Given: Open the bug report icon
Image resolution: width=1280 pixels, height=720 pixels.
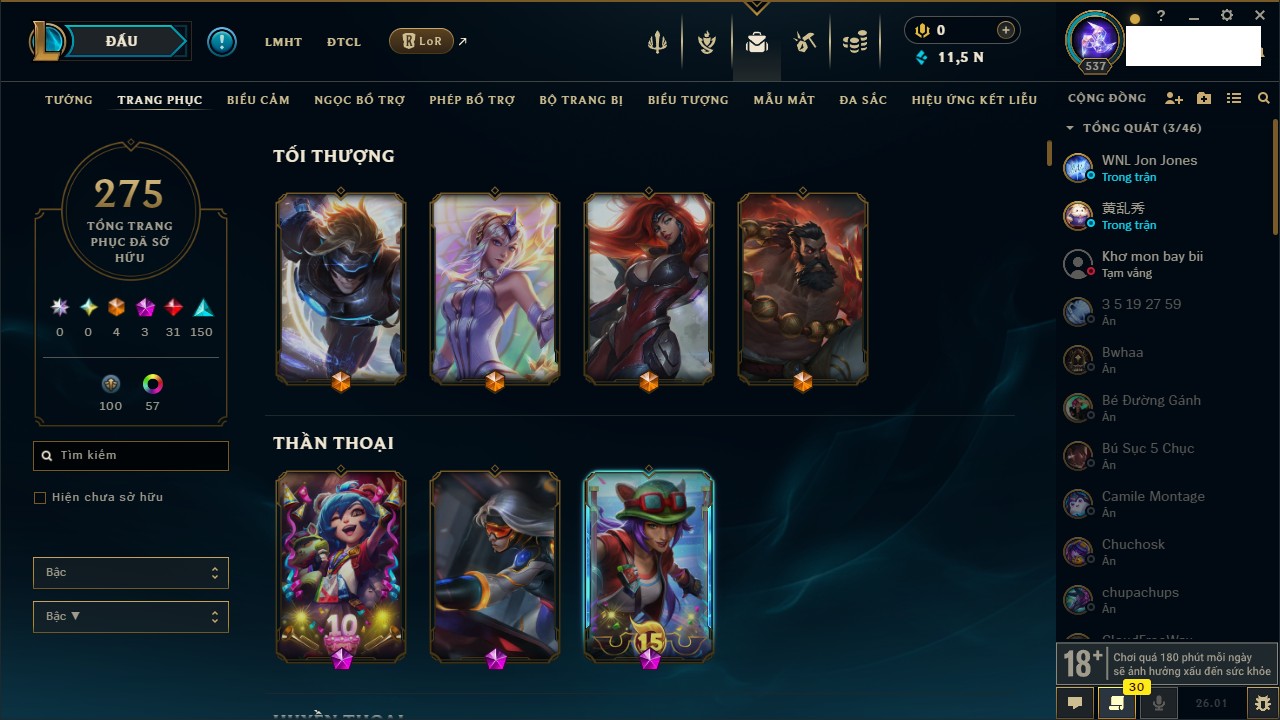Looking at the screenshot, I should tap(1263, 703).
